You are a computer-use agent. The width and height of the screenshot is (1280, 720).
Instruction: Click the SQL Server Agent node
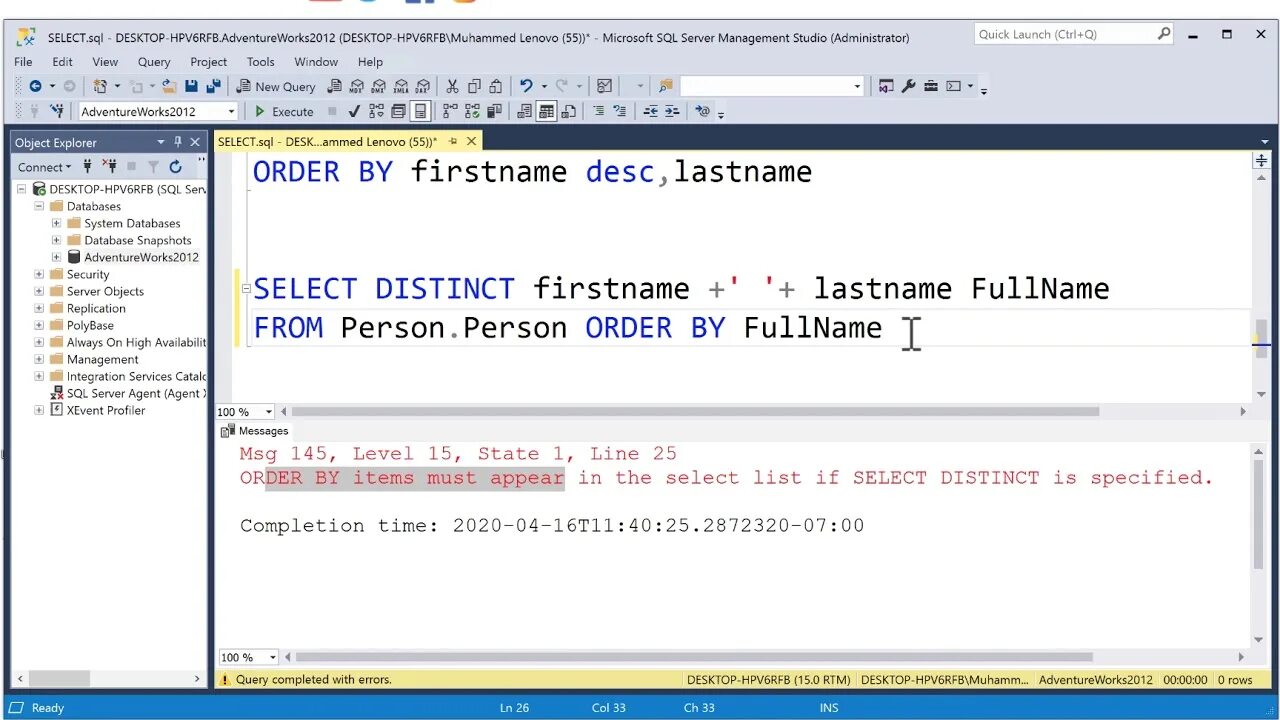click(x=136, y=393)
